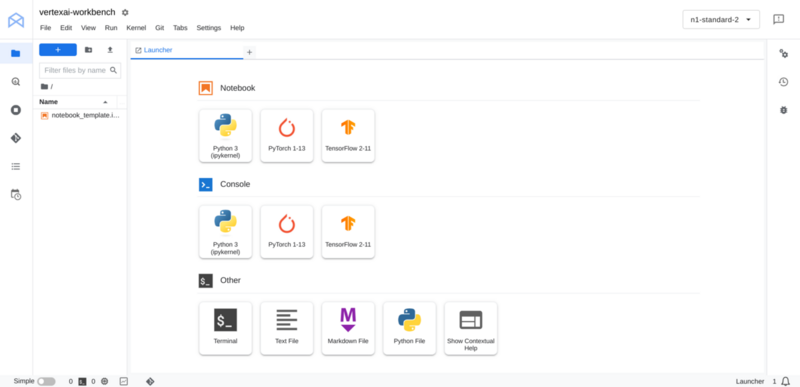This screenshot has height=387, width=800.
Task: Open workbench settings gear next to title
Action: [x=125, y=12]
